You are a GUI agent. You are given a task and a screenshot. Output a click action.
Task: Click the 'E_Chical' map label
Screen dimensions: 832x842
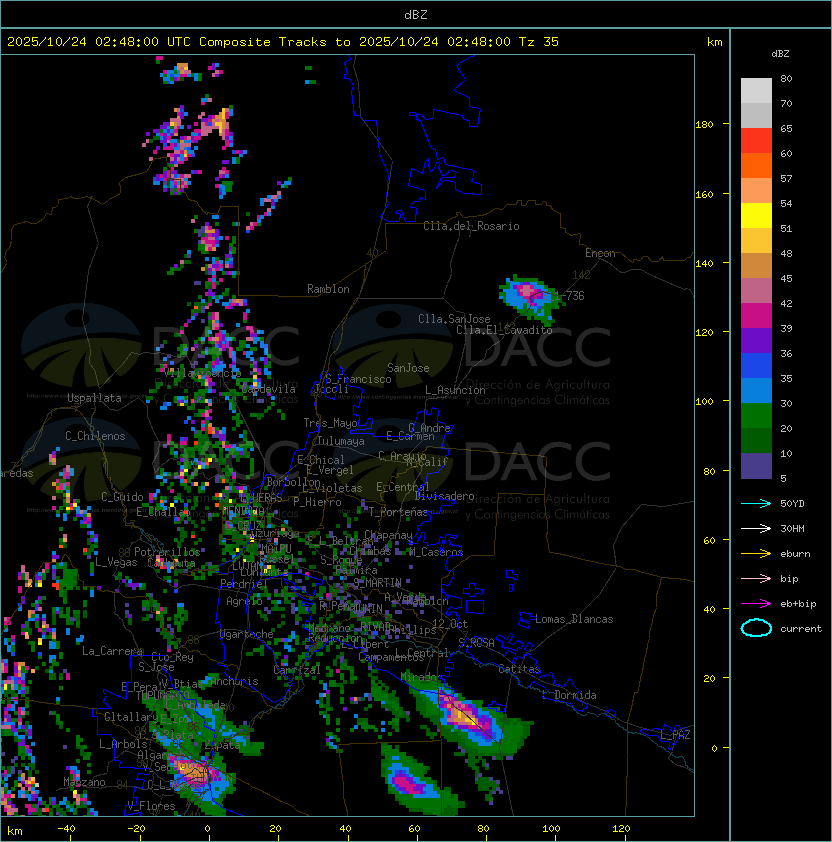(321, 460)
